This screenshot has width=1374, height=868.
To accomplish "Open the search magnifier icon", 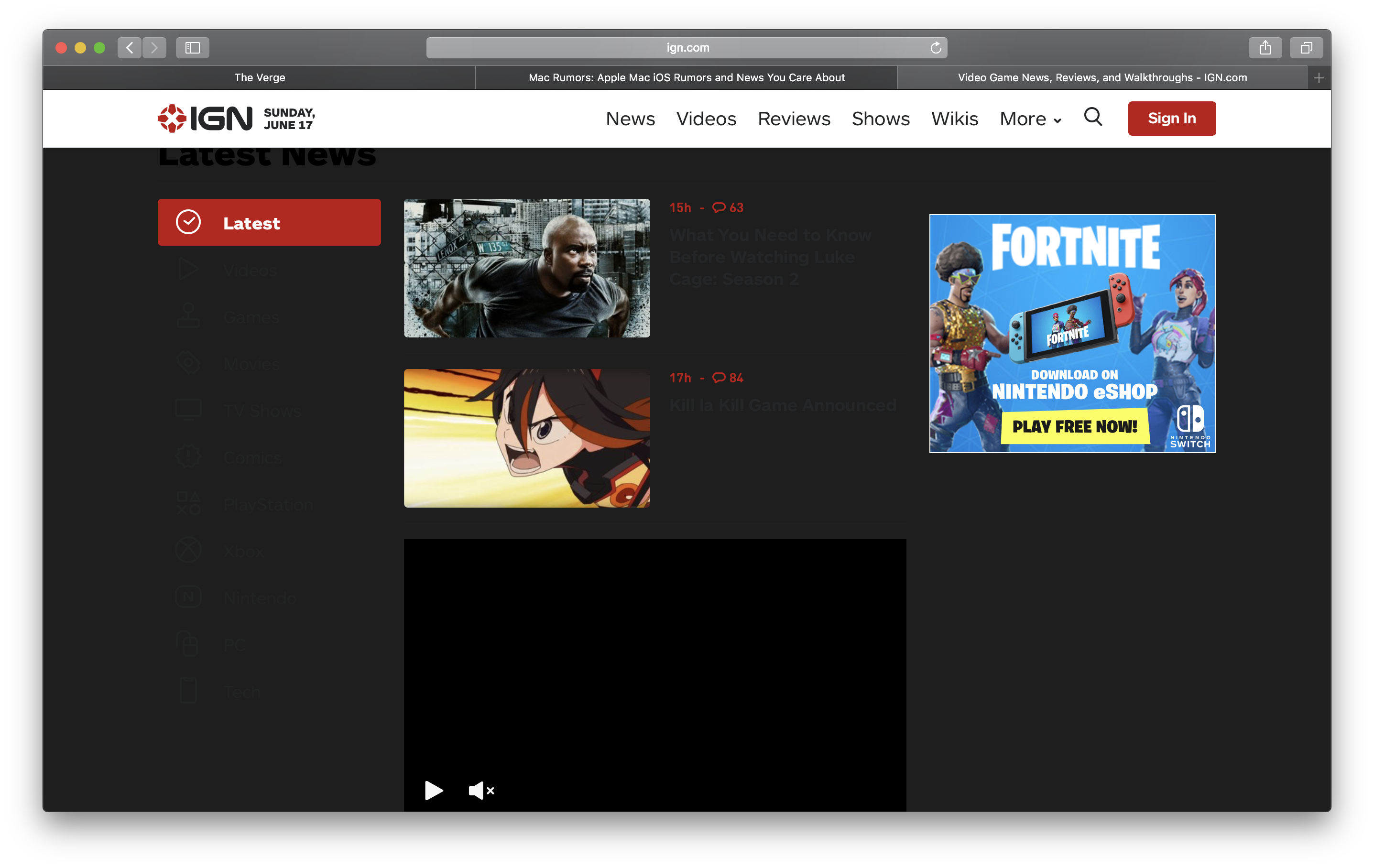I will 1093,117.
